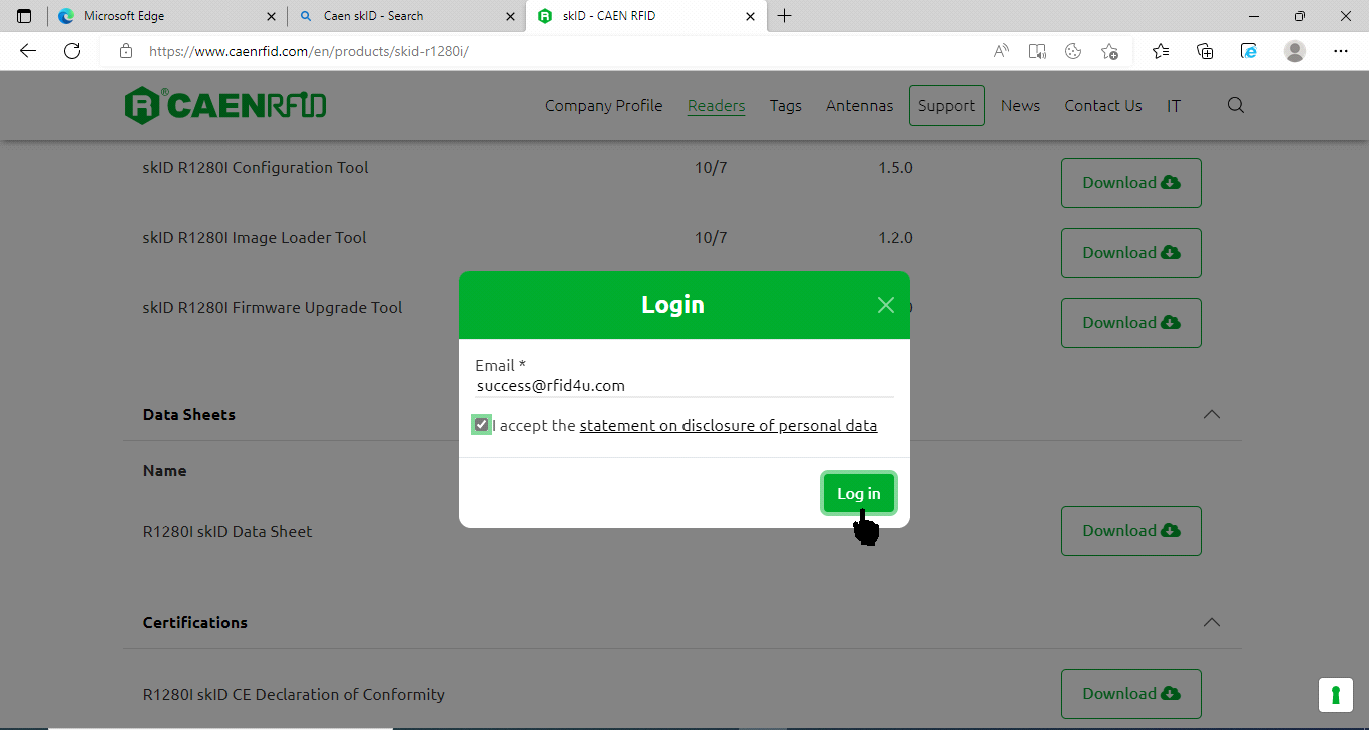The width and height of the screenshot is (1369, 730).
Task: Open the Edge Favorites star icon
Action: (x=1160, y=51)
